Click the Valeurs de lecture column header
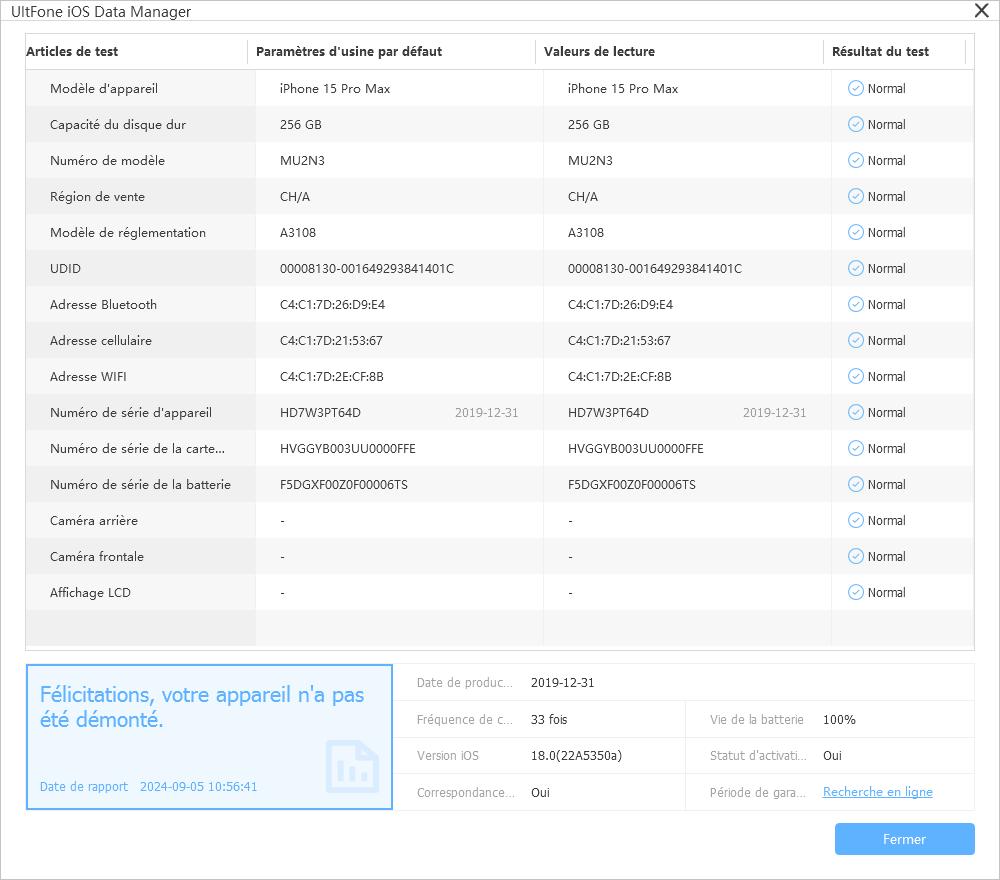The width and height of the screenshot is (1000, 880). (599, 52)
